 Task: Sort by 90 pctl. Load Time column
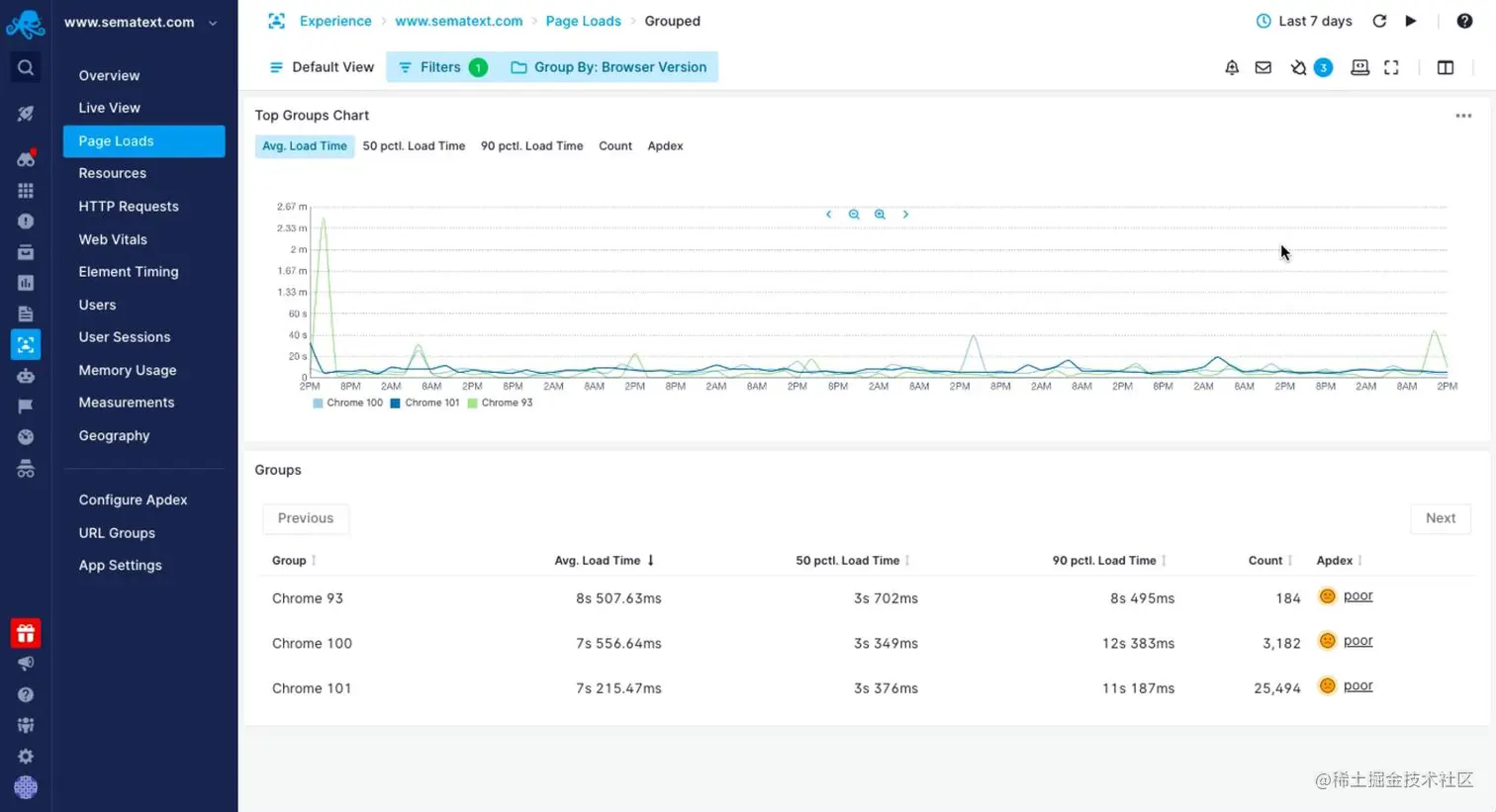(x=1109, y=561)
